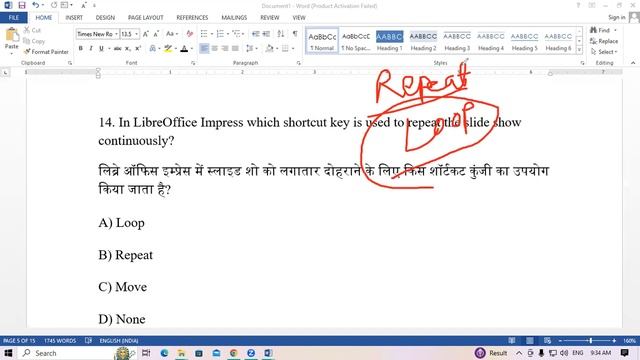Switch to the INSERT tab

click(74, 18)
